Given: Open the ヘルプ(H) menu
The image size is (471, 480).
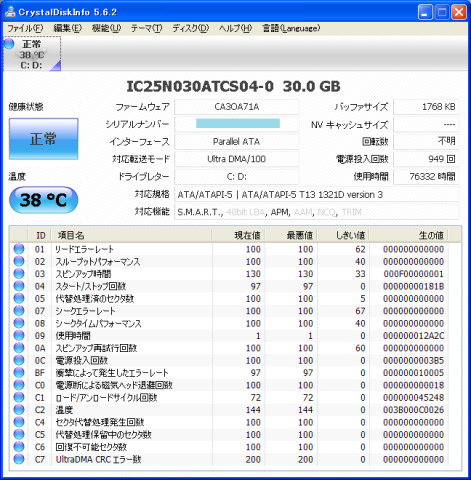Looking at the screenshot, I should point(235,28).
